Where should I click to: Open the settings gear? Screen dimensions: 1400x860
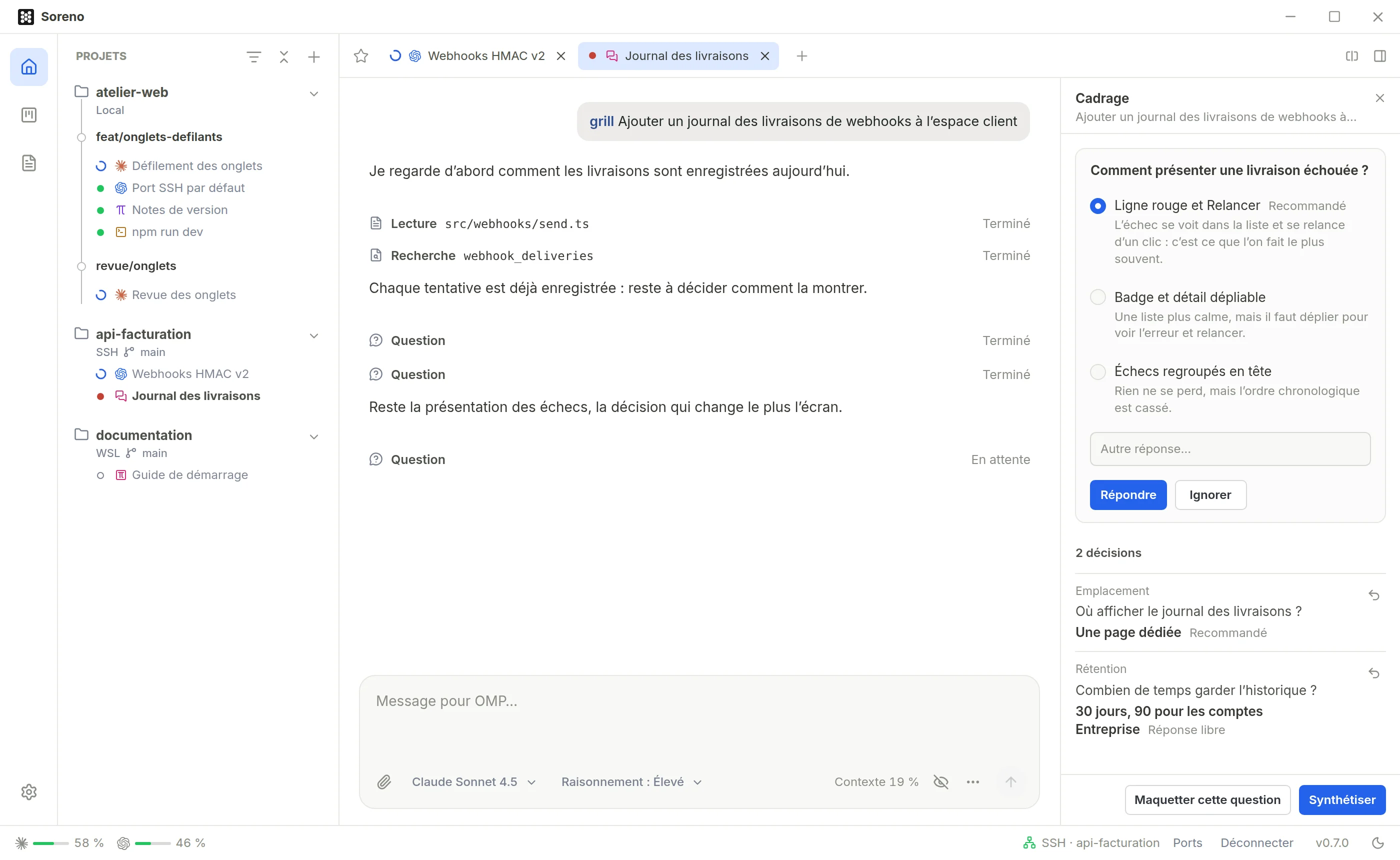coord(29,791)
